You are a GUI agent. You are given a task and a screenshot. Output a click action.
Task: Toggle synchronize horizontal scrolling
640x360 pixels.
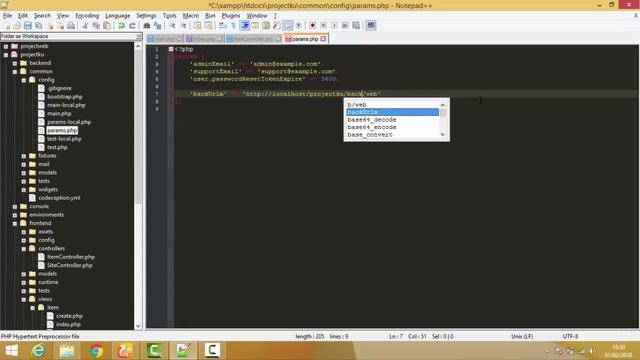tap(208, 25)
